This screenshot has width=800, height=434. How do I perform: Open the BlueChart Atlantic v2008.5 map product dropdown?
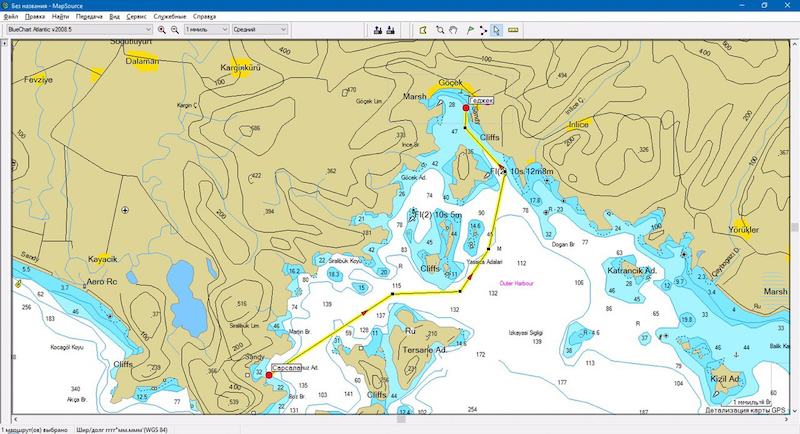[80, 30]
